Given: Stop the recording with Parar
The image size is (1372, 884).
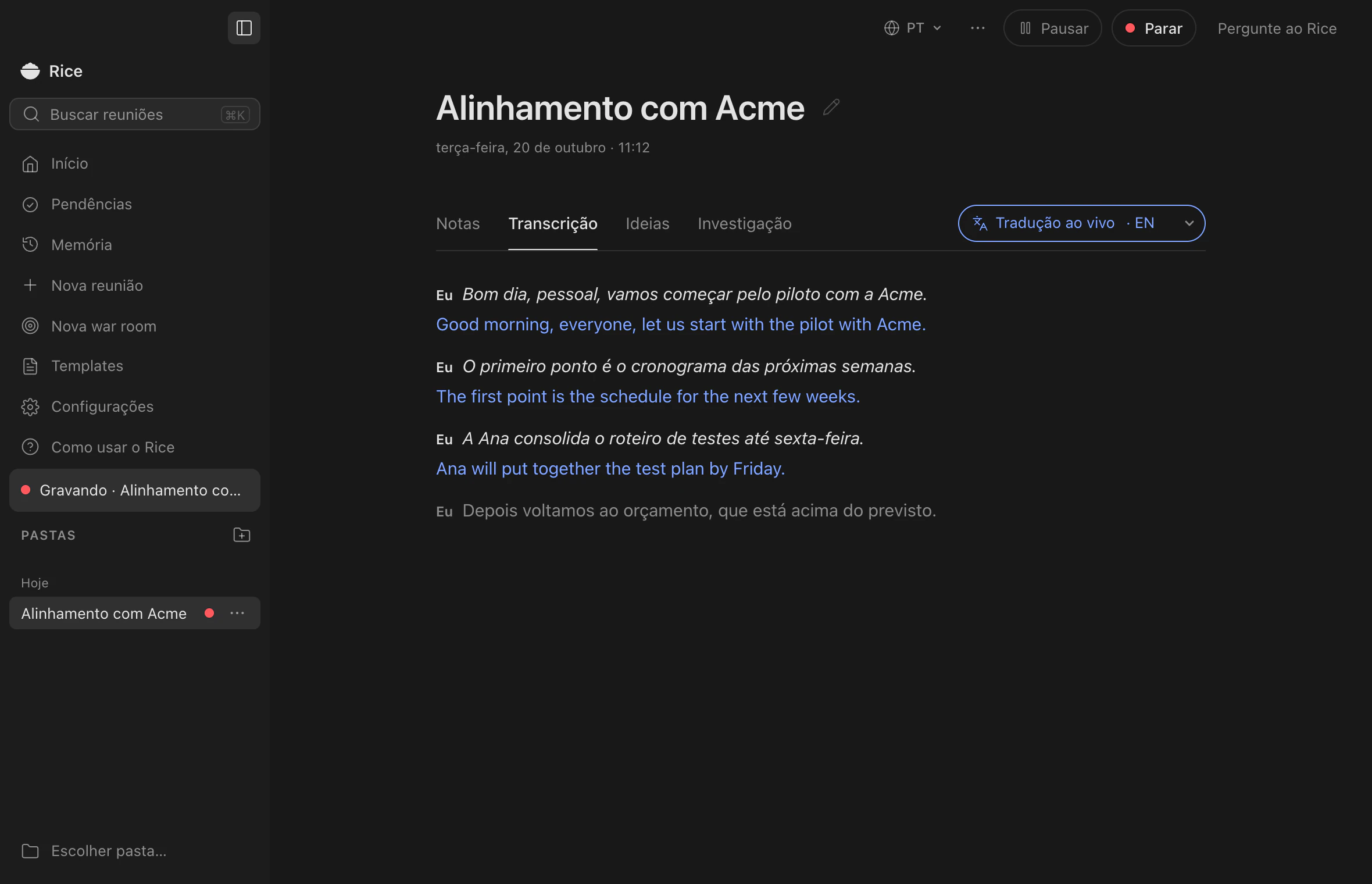Looking at the screenshot, I should coord(1153,28).
